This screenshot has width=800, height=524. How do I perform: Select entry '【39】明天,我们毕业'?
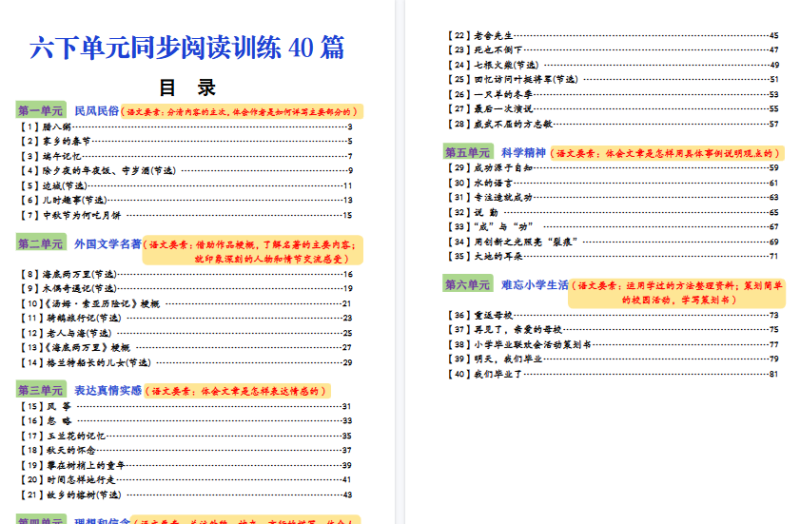pos(613,359)
